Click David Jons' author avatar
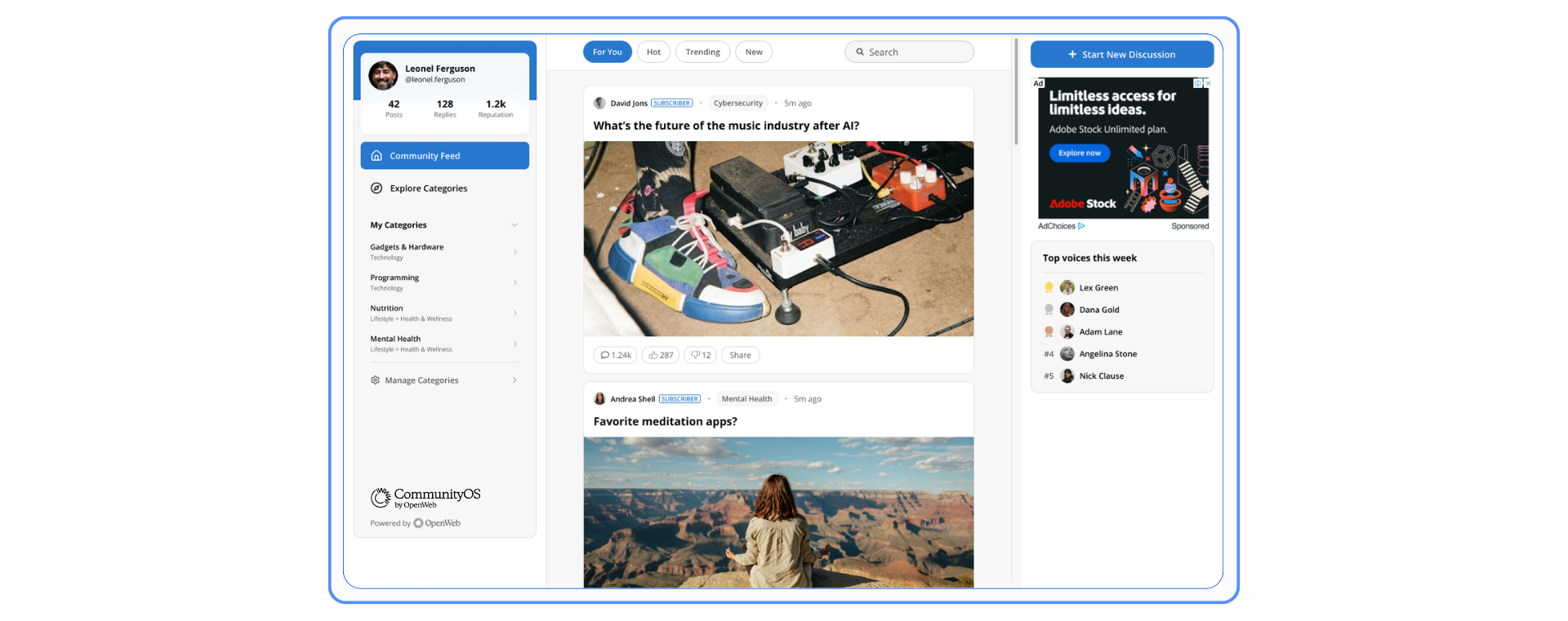Viewport: 1568px width, 621px height. (x=599, y=103)
